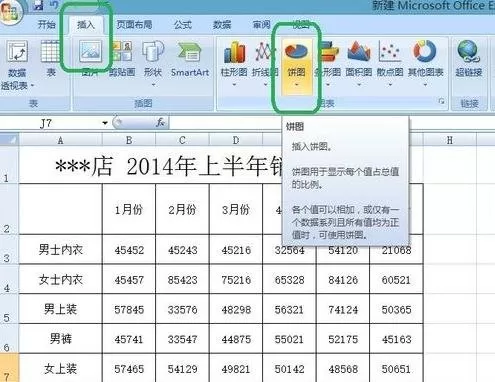Select the cell containing 55021
The width and height of the screenshot is (495, 382).
click(x=289, y=339)
